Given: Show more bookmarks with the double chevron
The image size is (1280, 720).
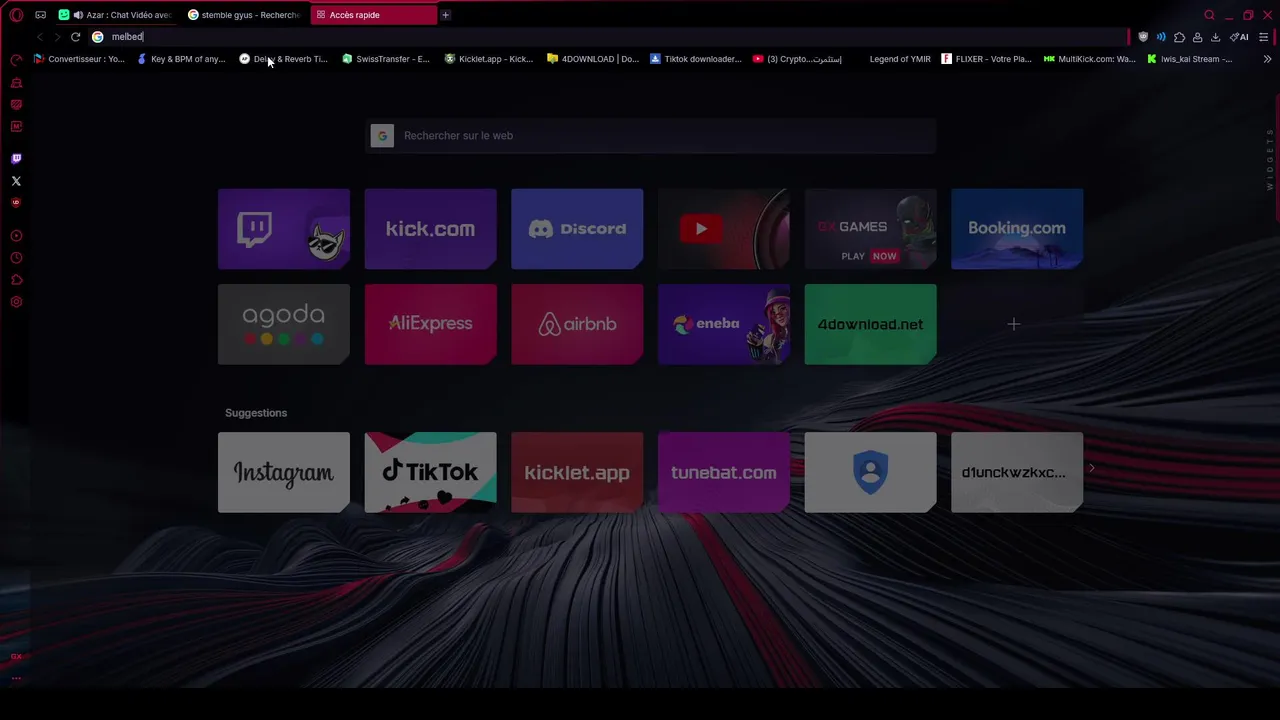Looking at the screenshot, I should coord(1267,59).
